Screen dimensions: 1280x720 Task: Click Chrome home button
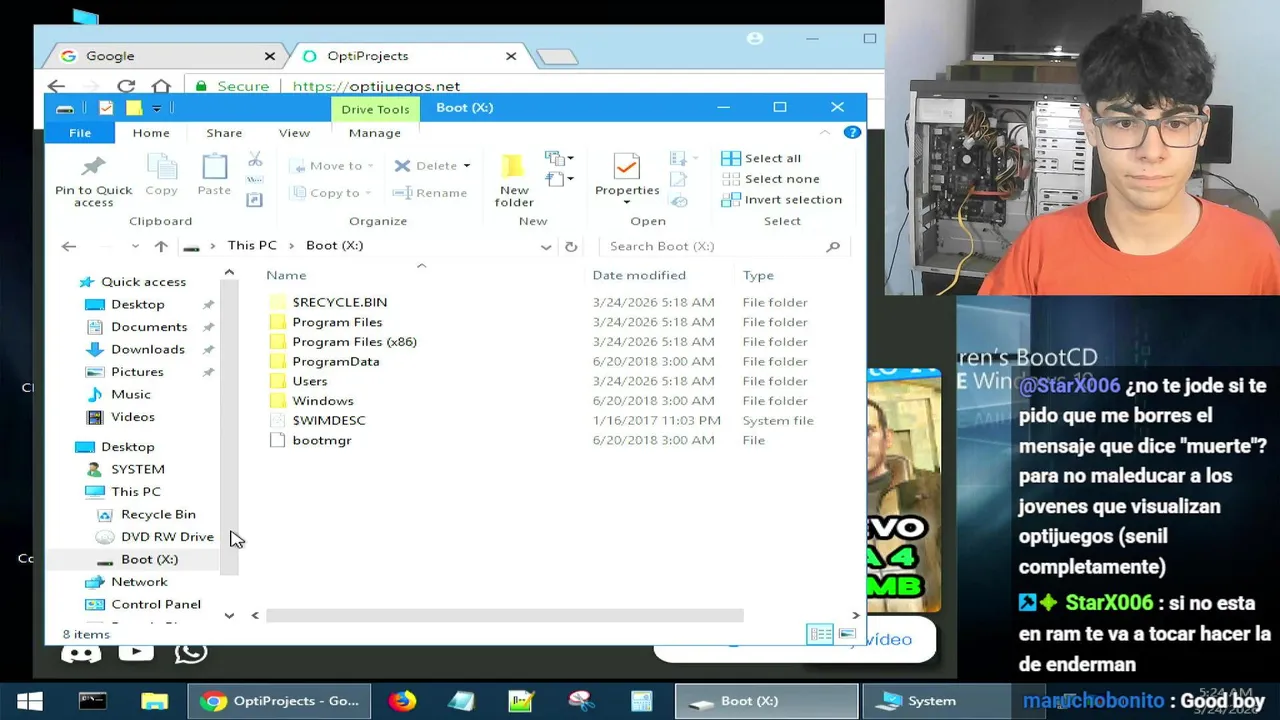coord(161,86)
